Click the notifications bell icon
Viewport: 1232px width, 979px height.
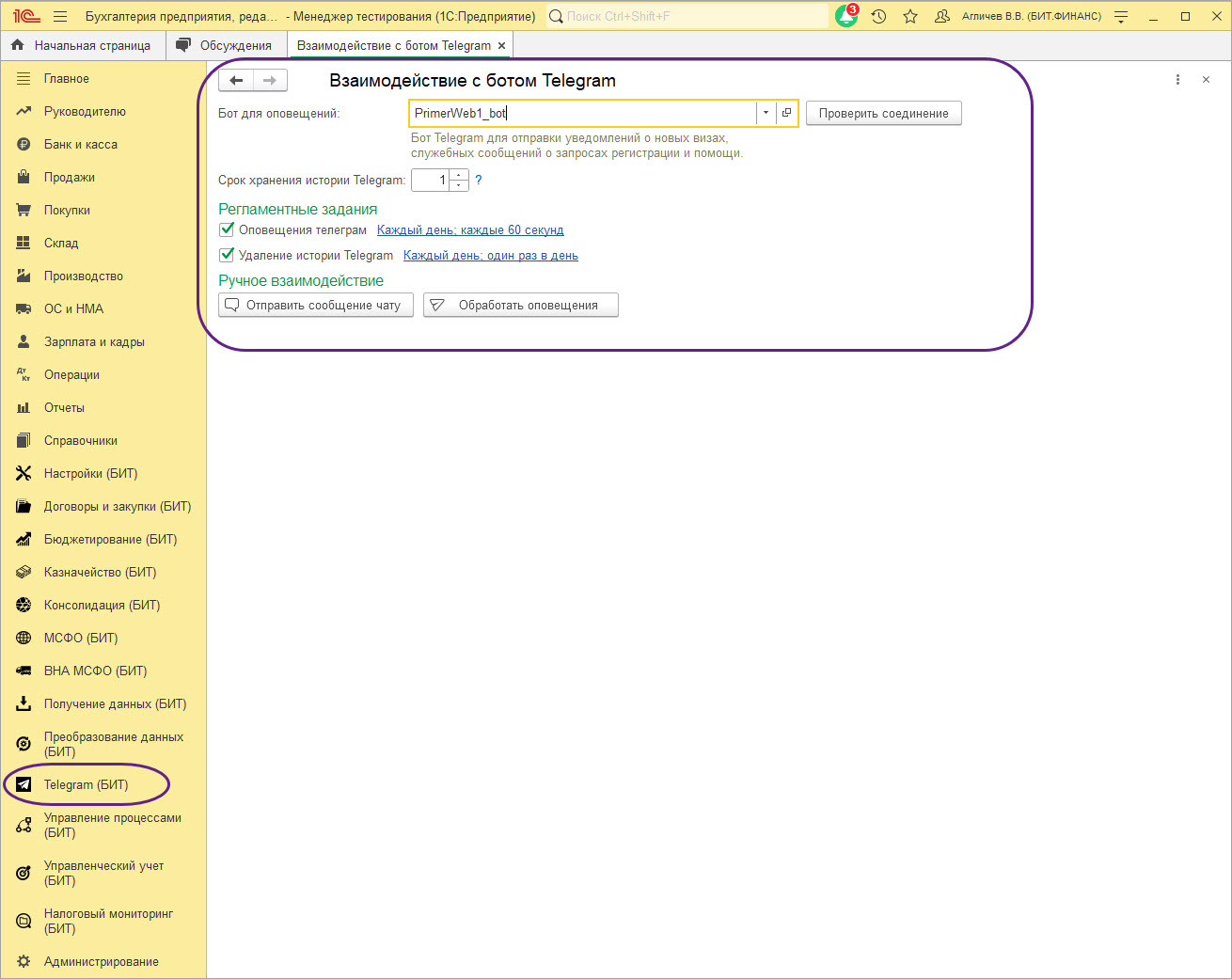845,17
